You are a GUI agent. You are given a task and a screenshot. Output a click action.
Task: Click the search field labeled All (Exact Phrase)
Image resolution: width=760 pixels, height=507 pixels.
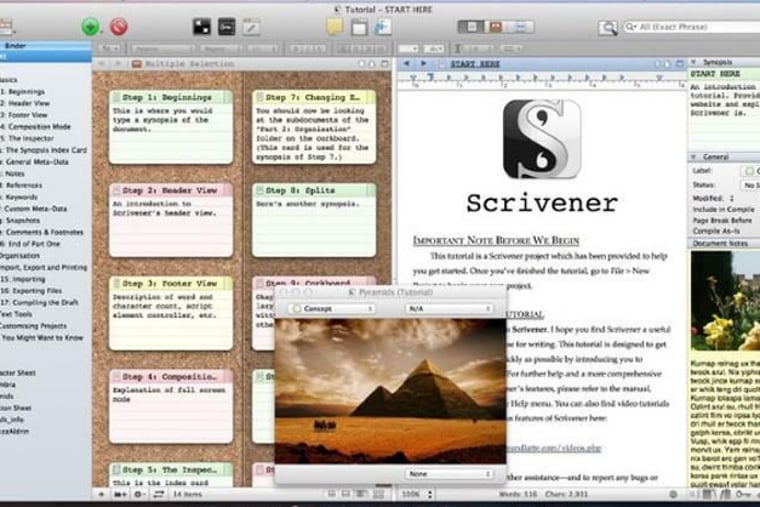(x=690, y=28)
